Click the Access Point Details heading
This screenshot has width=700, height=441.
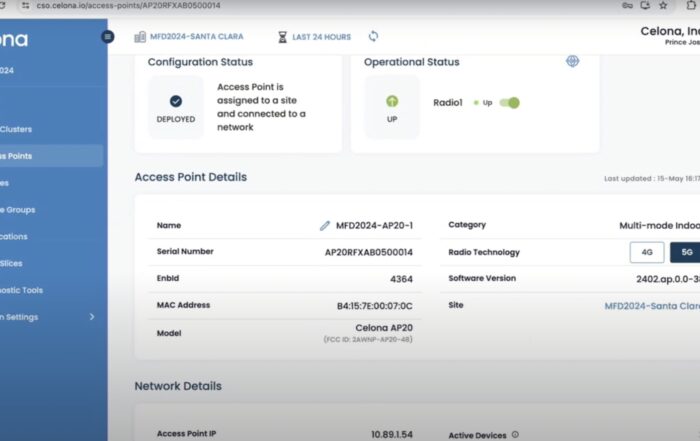[x=191, y=177]
